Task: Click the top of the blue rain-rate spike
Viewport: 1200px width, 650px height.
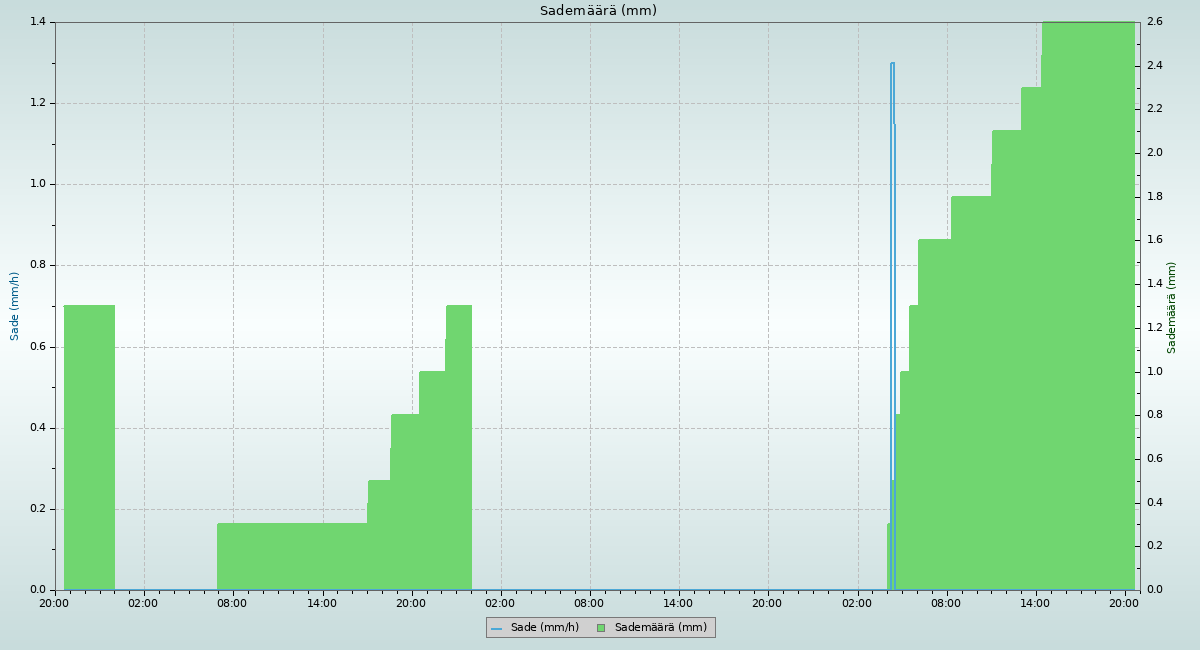Action: 892,64
